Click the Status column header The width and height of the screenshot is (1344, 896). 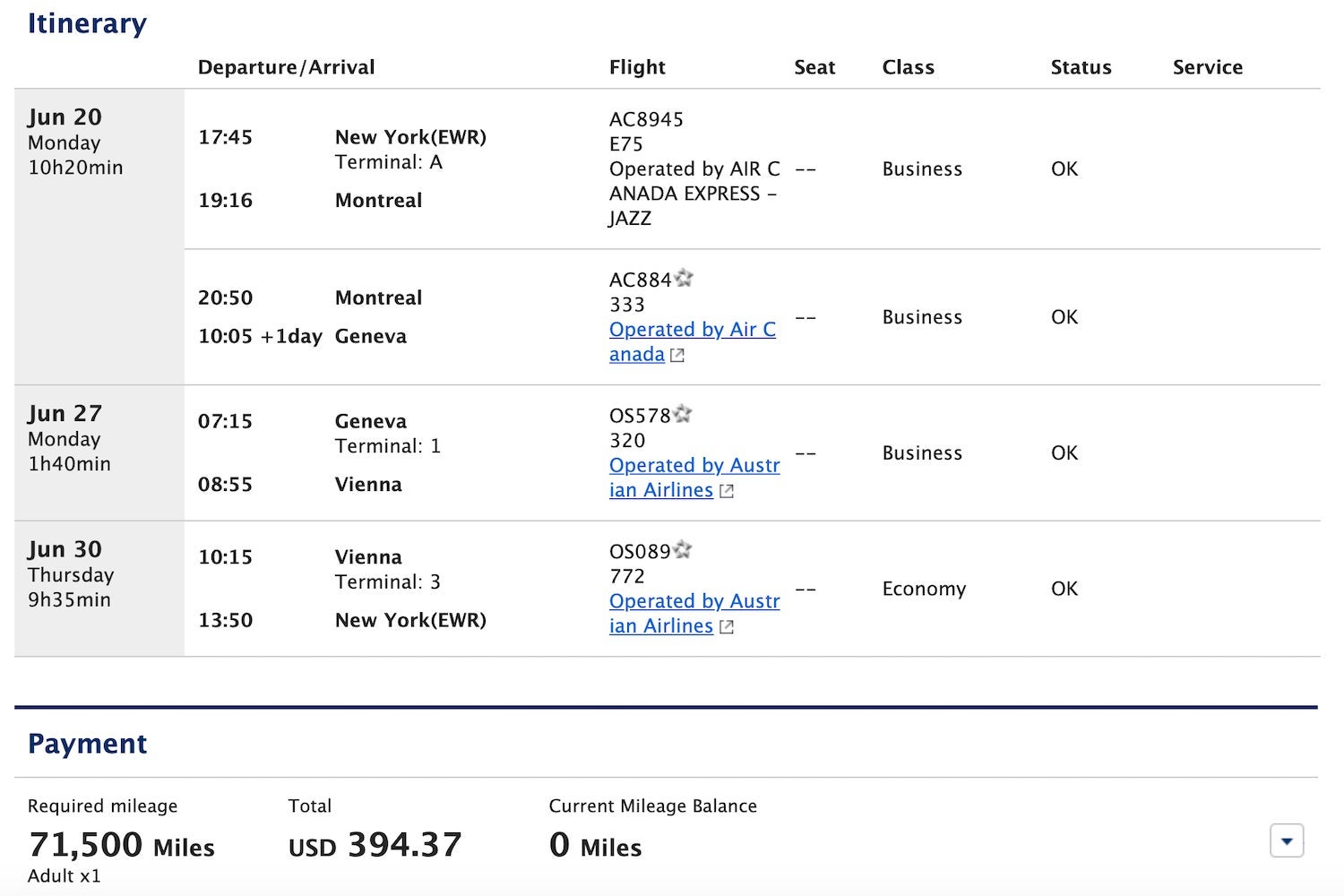(1081, 67)
